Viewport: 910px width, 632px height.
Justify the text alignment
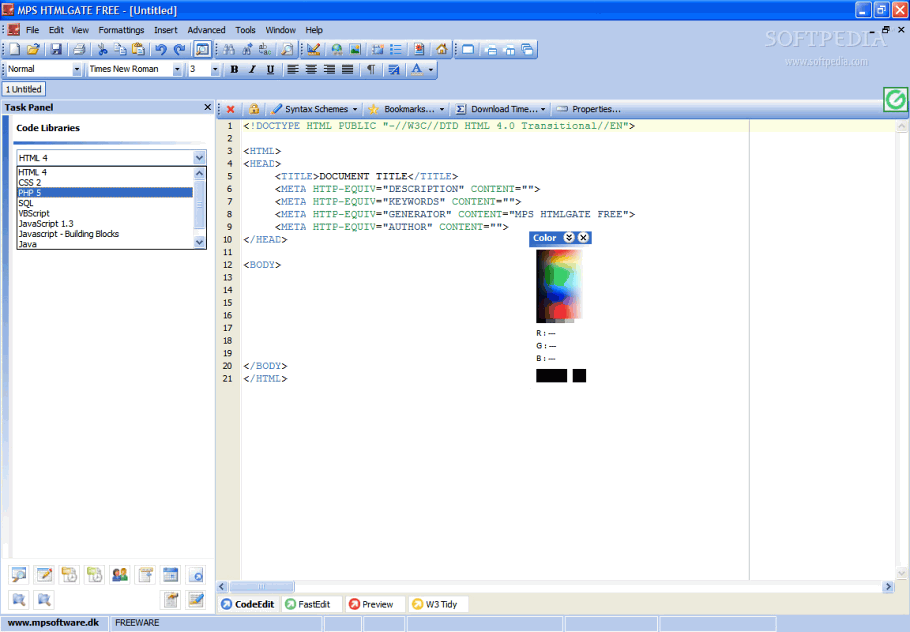[x=347, y=69]
